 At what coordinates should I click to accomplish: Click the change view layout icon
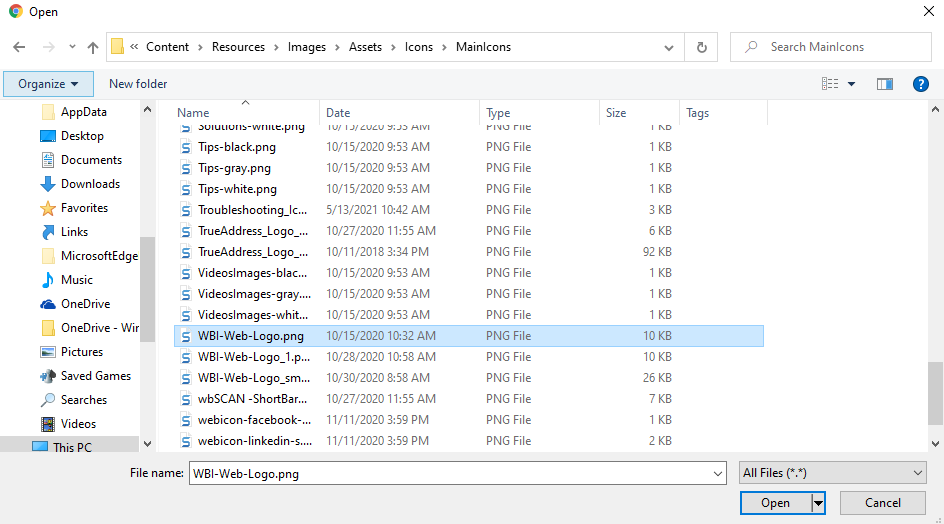click(x=830, y=84)
